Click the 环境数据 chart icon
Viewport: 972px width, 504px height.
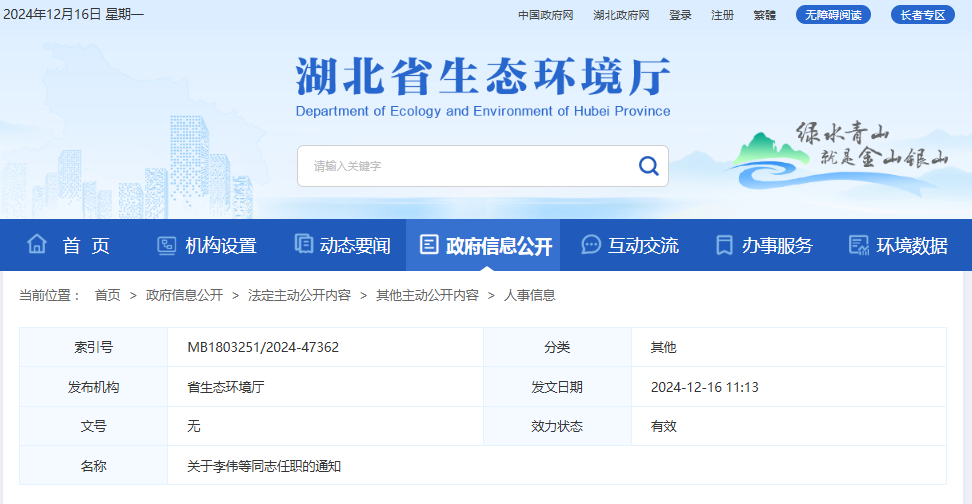pos(857,245)
